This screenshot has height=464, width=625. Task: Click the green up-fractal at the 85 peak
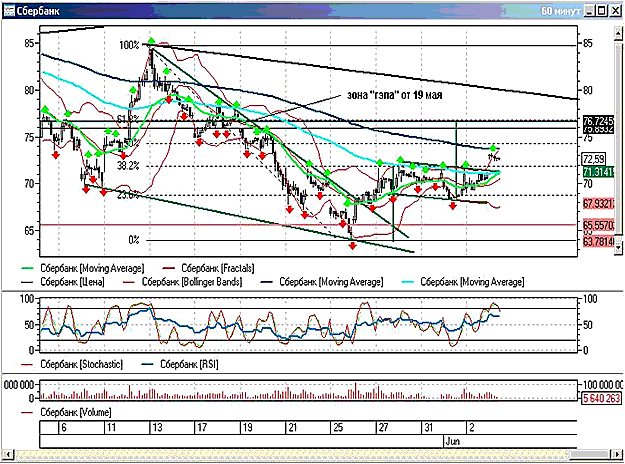[151, 41]
